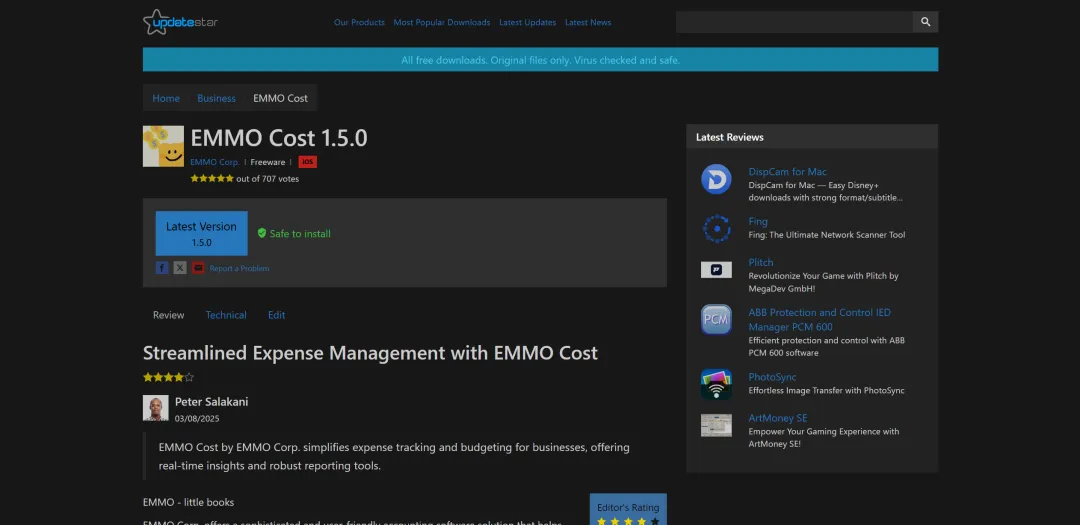Download Latest Version 1.5.0 button
1080x525 pixels.
[x=202, y=234]
